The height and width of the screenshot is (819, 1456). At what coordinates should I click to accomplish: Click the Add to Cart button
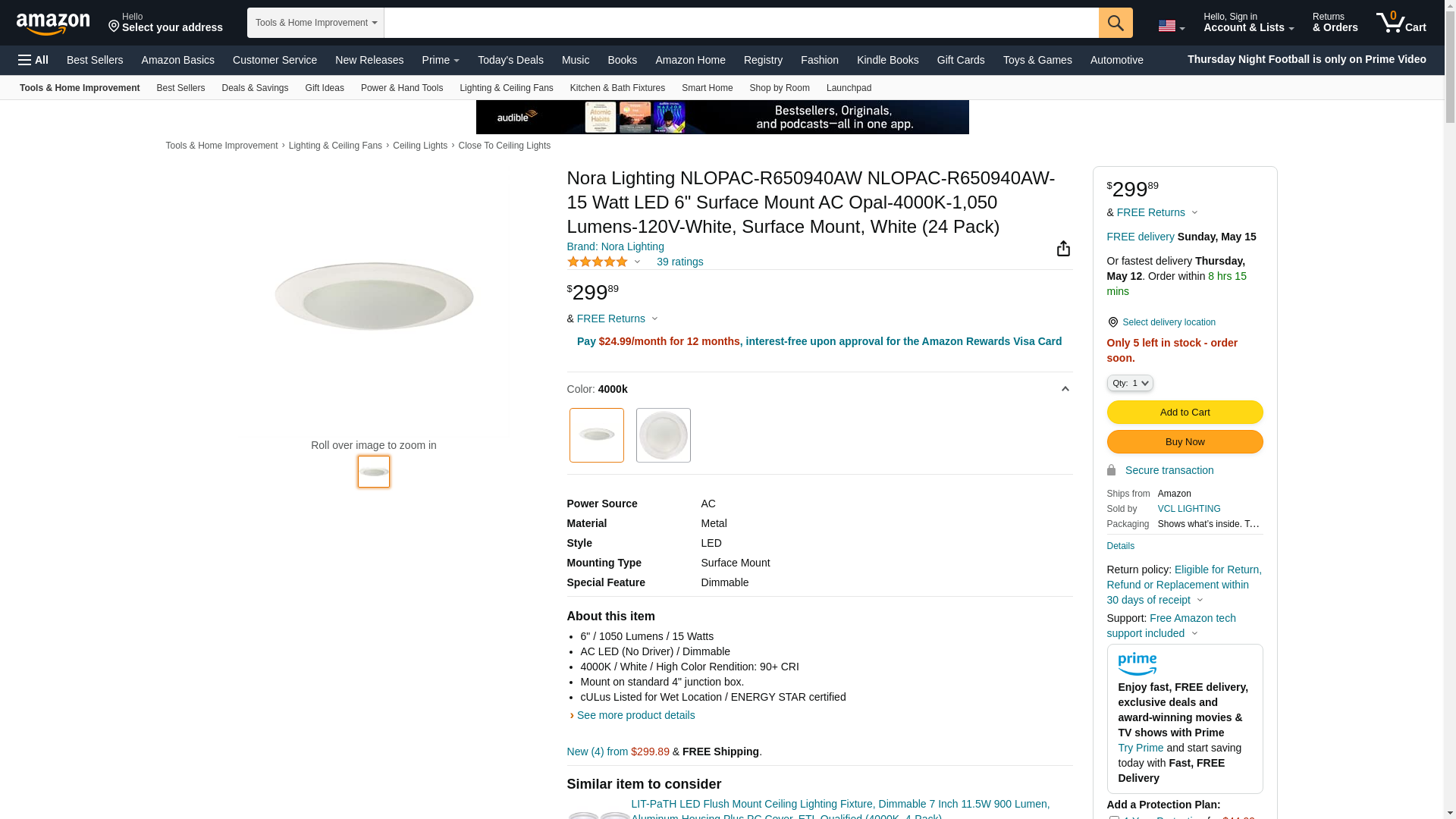[1185, 413]
